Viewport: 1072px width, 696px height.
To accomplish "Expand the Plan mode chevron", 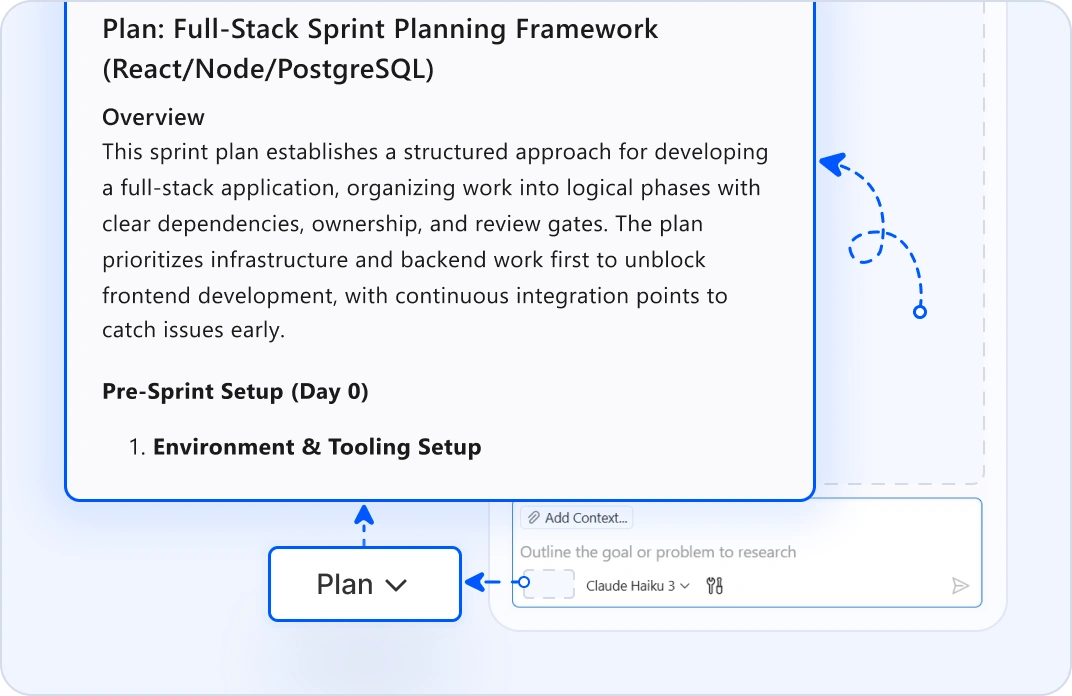I will [x=396, y=585].
